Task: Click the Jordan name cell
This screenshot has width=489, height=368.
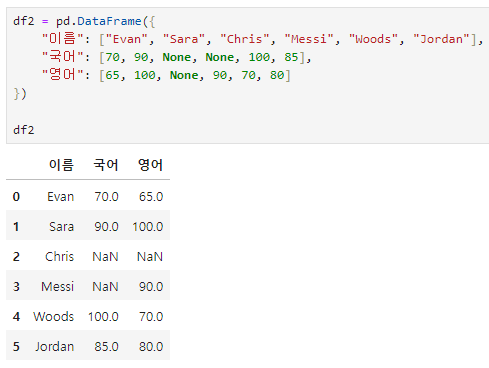Action: [55, 347]
